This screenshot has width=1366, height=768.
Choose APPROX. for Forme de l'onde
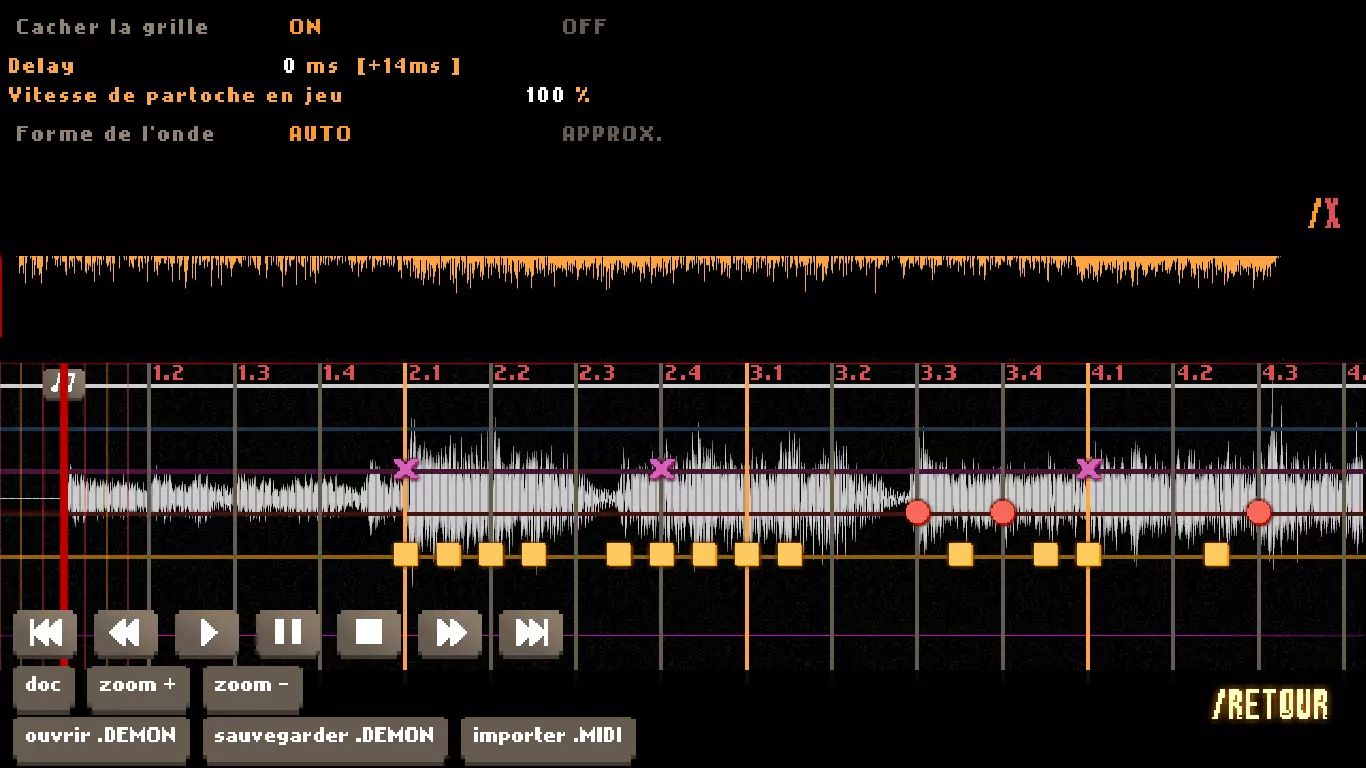coord(612,134)
